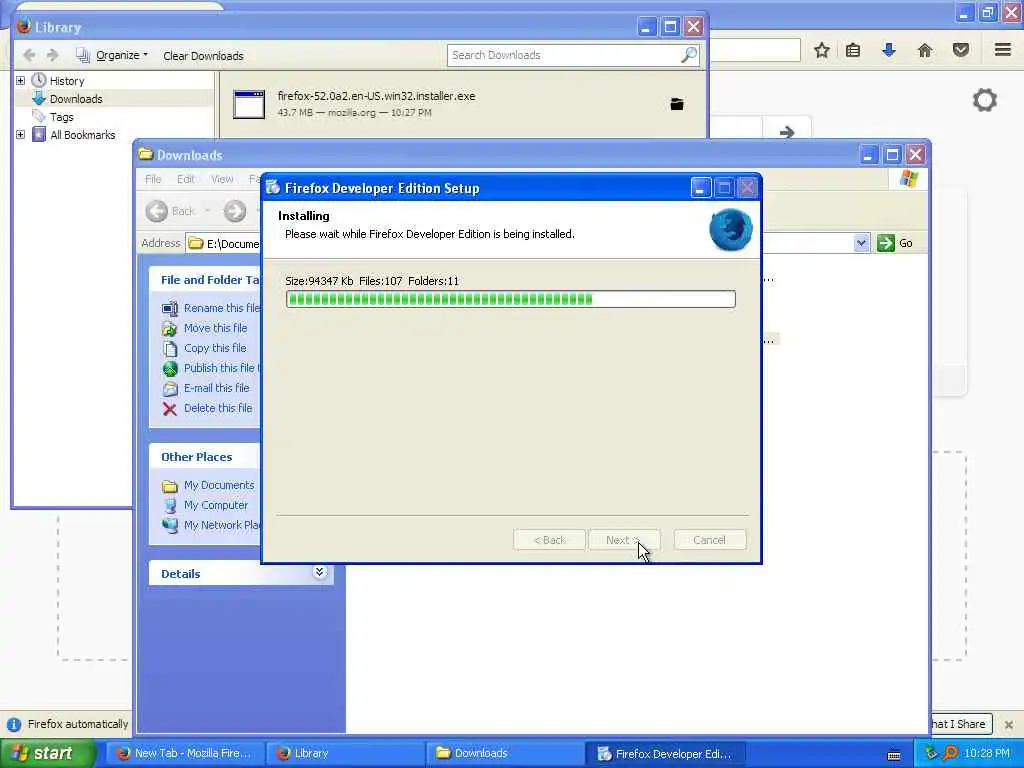The height and width of the screenshot is (768, 1024).
Task: Click the Cancel button in setup dialog
Action: (709, 540)
